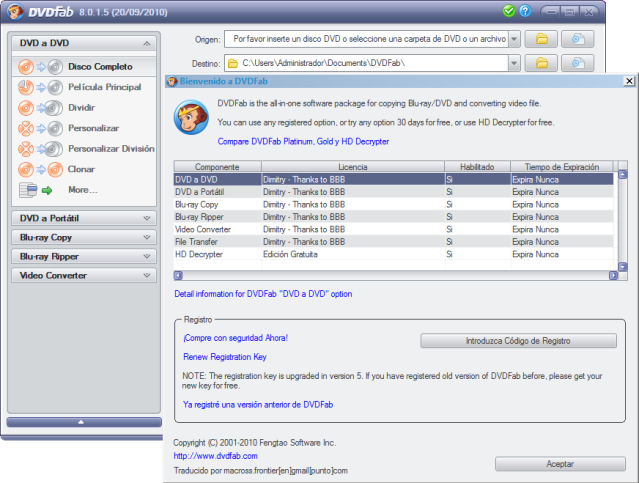Viewport: 639px width, 483px height.
Task: Click the horizontal scrollbar left arrow
Action: (178, 276)
